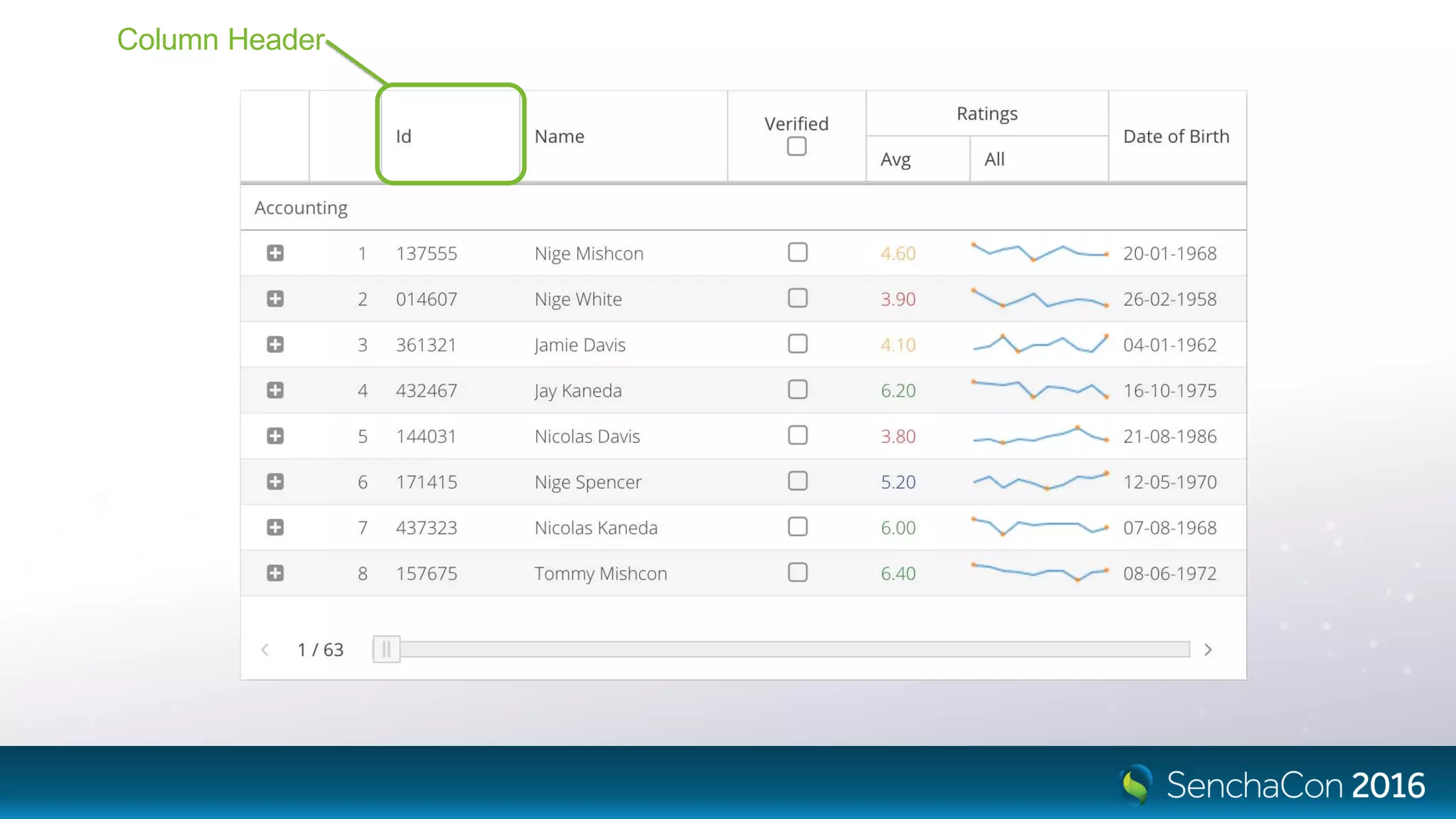Viewport: 1456px width, 819px height.
Task: Expand the Jamie Davis row
Action: tap(275, 345)
